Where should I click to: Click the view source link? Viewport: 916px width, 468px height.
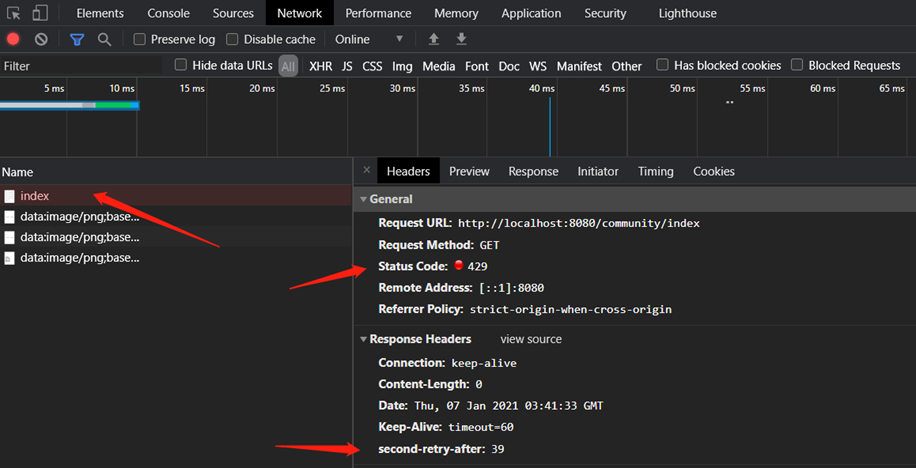coord(531,339)
